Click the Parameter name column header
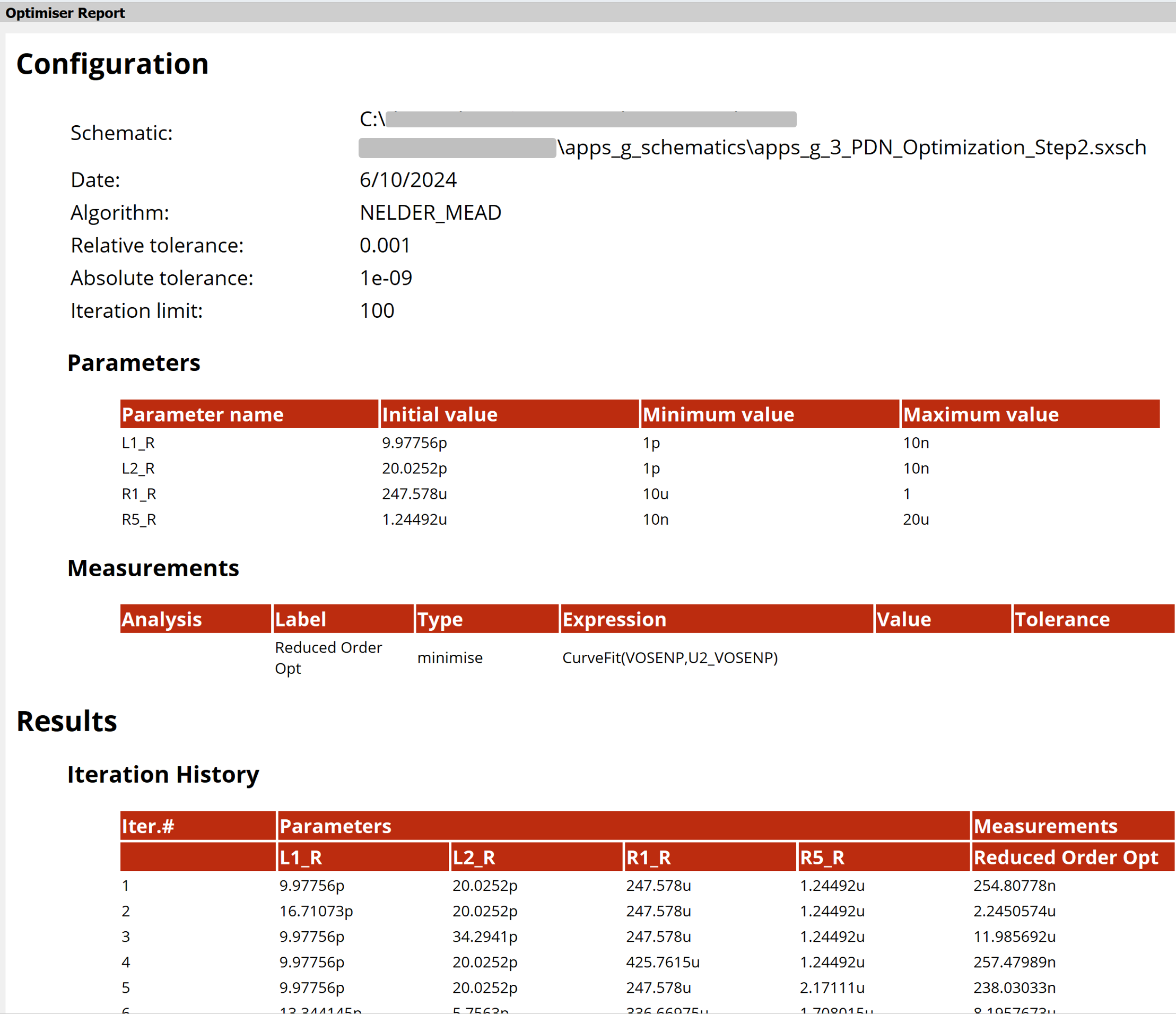The width and height of the screenshot is (1176, 1014). tap(203, 414)
